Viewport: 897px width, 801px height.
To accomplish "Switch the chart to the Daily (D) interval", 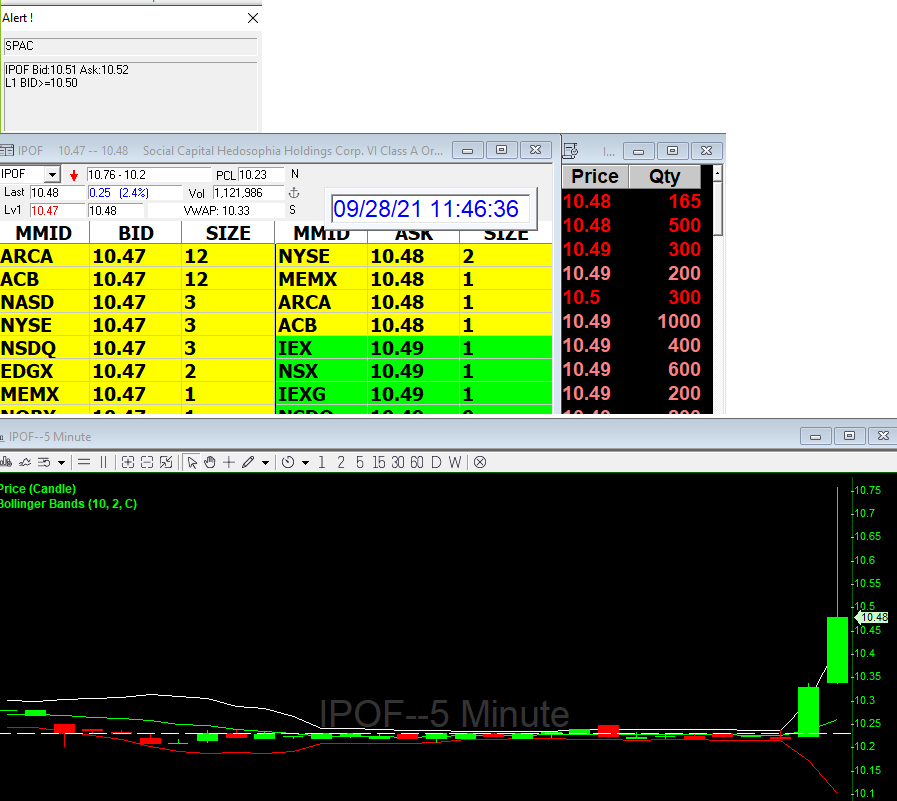I will pos(436,462).
